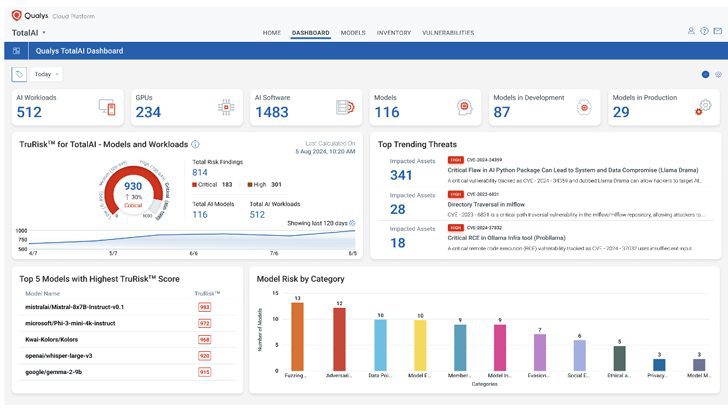Click the impacted assets count 18
The height and width of the screenshot is (410, 728).
(x=397, y=243)
